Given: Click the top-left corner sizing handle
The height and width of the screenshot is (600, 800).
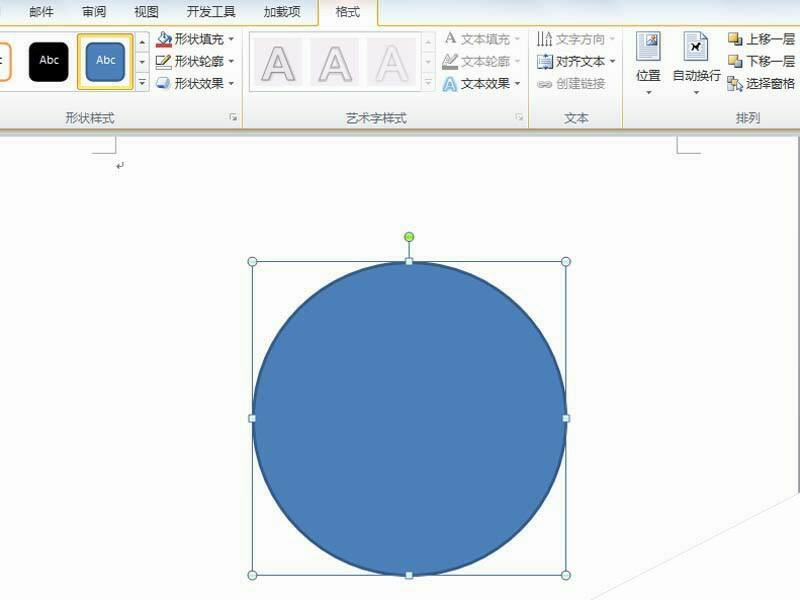Looking at the screenshot, I should [x=252, y=262].
